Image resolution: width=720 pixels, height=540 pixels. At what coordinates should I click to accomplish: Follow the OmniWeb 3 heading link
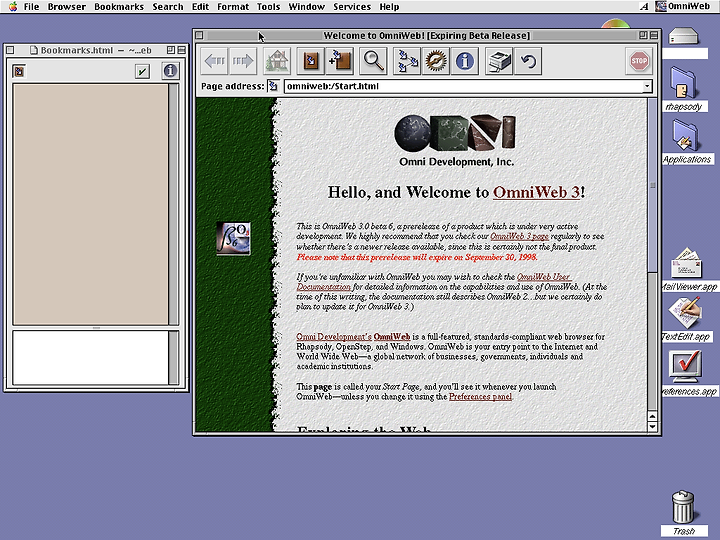coord(536,192)
